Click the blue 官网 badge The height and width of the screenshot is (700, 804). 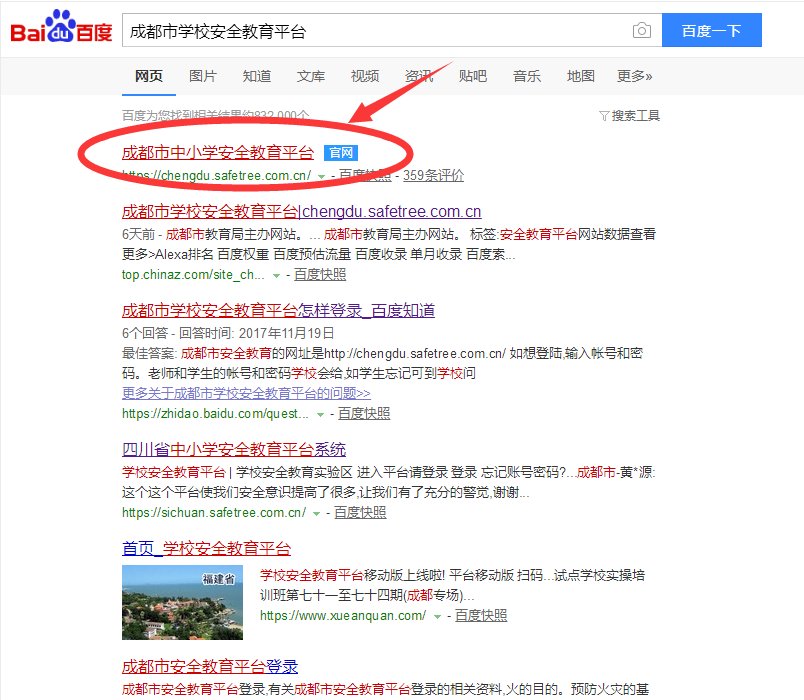(x=340, y=153)
